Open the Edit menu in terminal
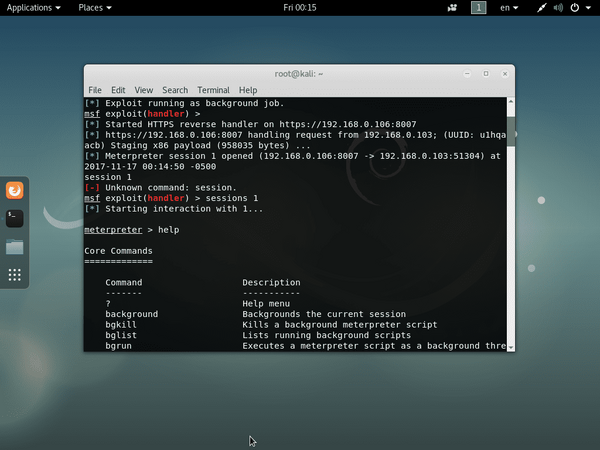600x450 pixels. (118, 90)
